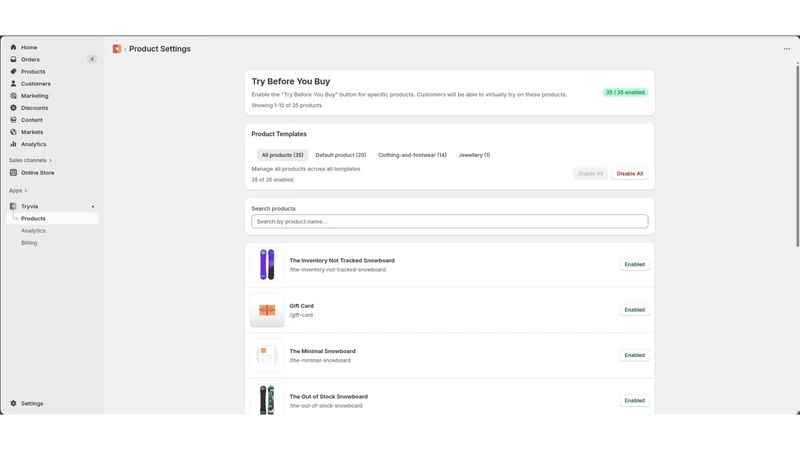Click the Tryvia app logo in breadcrumb
The image size is (800, 450).
(x=117, y=48)
